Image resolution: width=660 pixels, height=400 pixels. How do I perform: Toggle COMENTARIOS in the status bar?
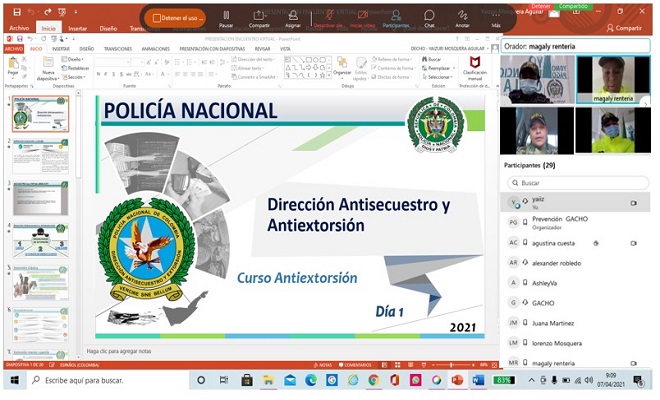[355, 365]
